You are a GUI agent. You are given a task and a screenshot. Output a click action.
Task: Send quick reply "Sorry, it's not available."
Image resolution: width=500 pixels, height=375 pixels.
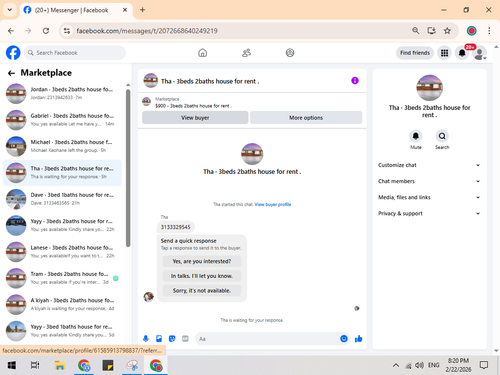tap(202, 291)
